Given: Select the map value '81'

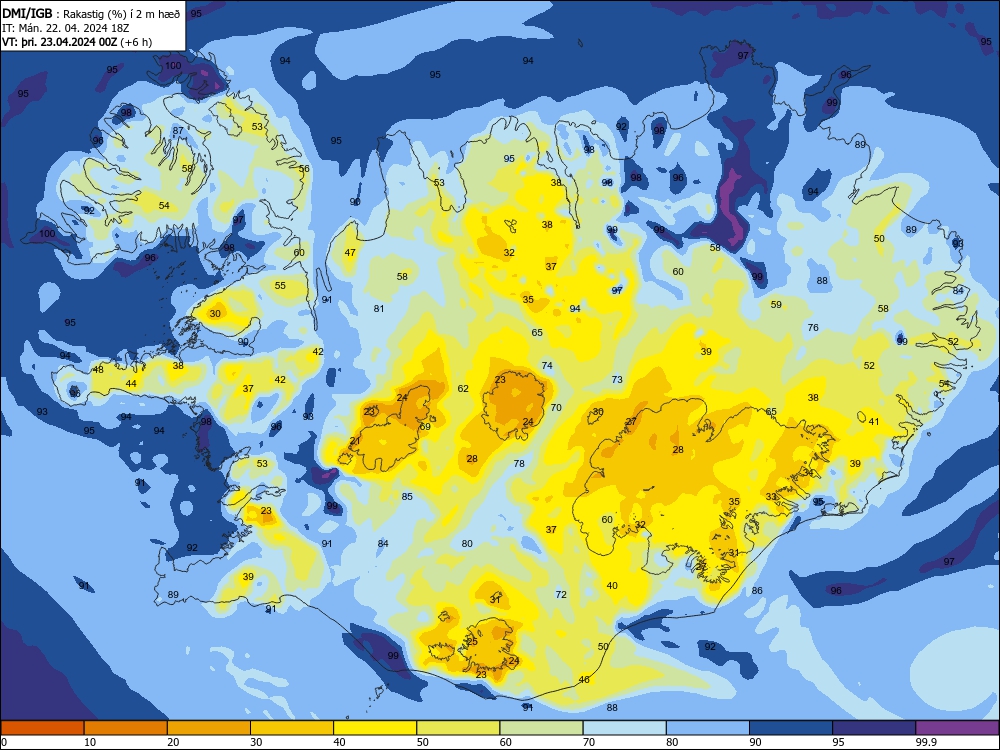Looking at the screenshot, I should coord(379,309).
